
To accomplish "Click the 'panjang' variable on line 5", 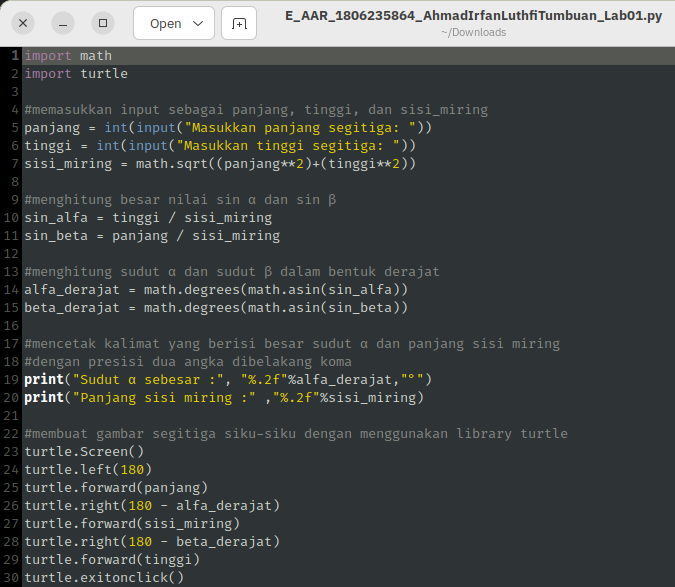I will 52,128.
